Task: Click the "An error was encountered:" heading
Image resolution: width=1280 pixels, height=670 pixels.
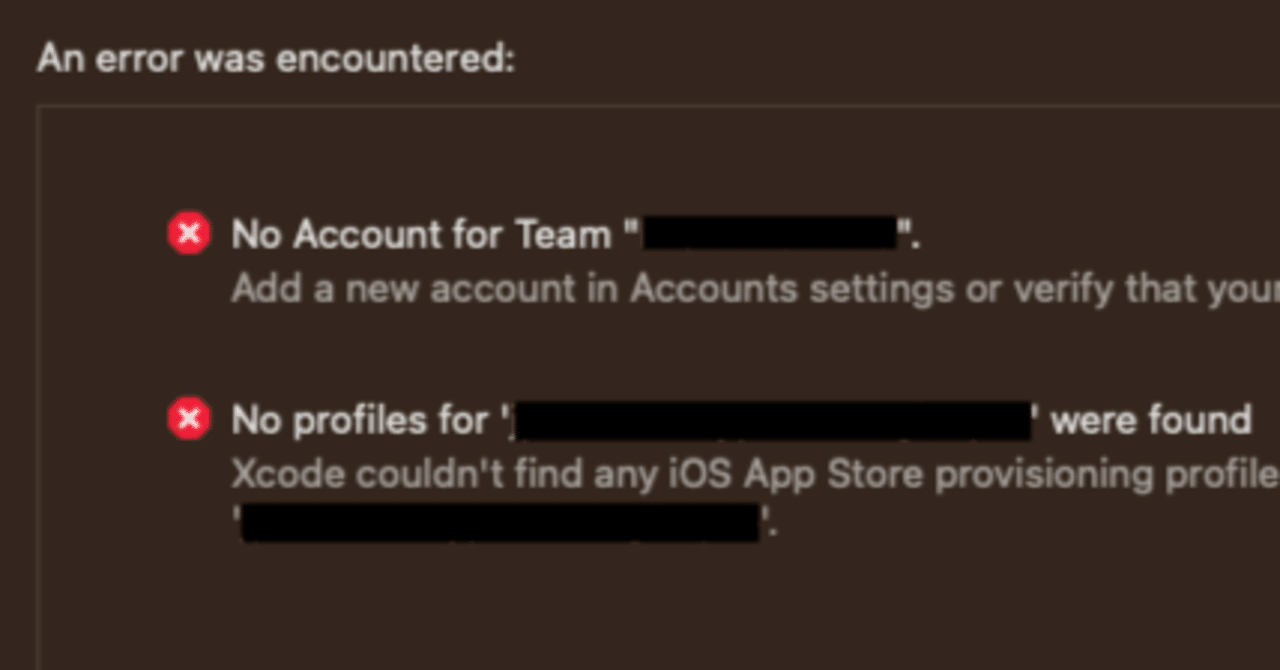Action: point(276,59)
